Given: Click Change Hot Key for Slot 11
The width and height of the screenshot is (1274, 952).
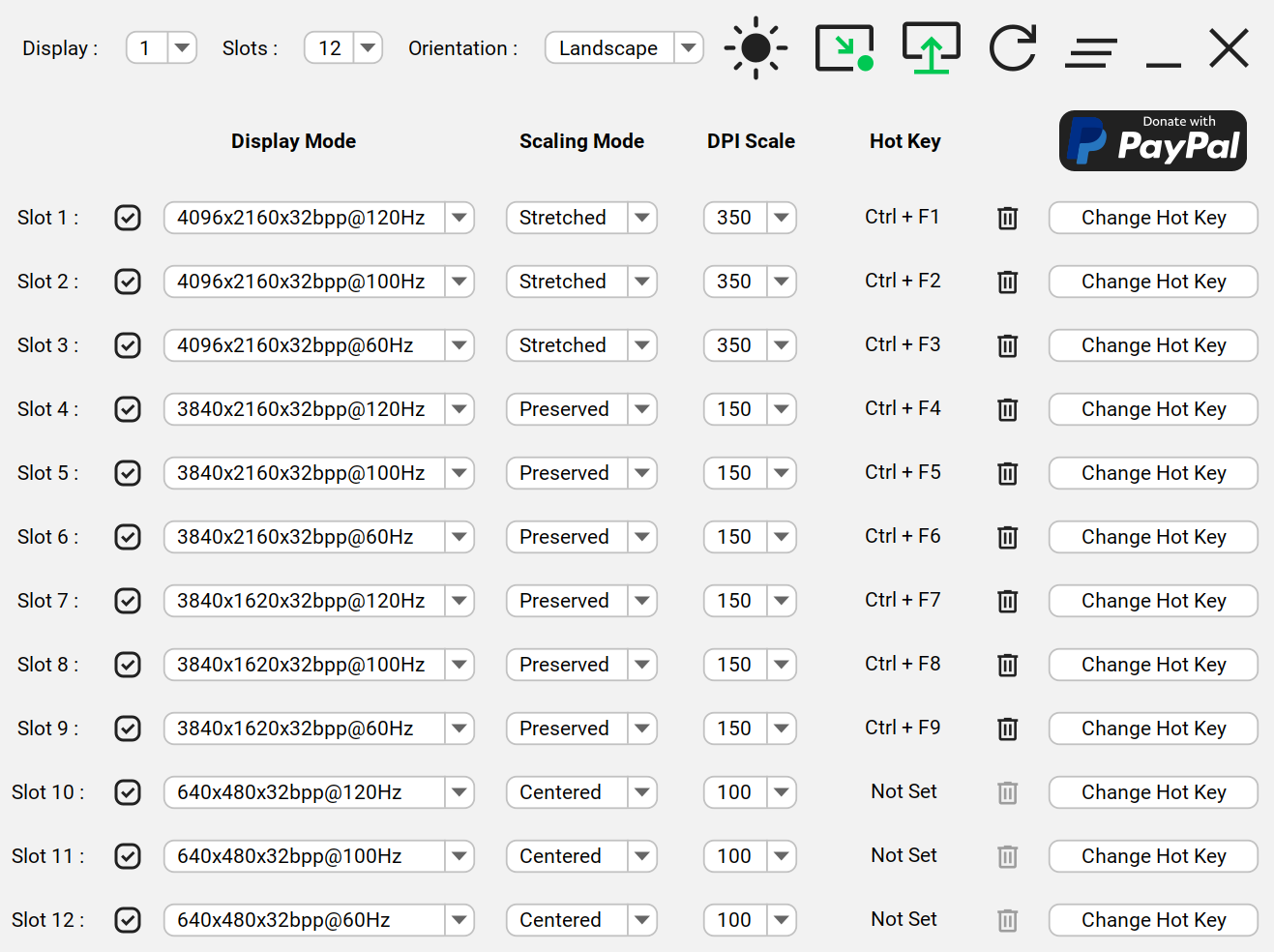Looking at the screenshot, I should [x=1152, y=856].
